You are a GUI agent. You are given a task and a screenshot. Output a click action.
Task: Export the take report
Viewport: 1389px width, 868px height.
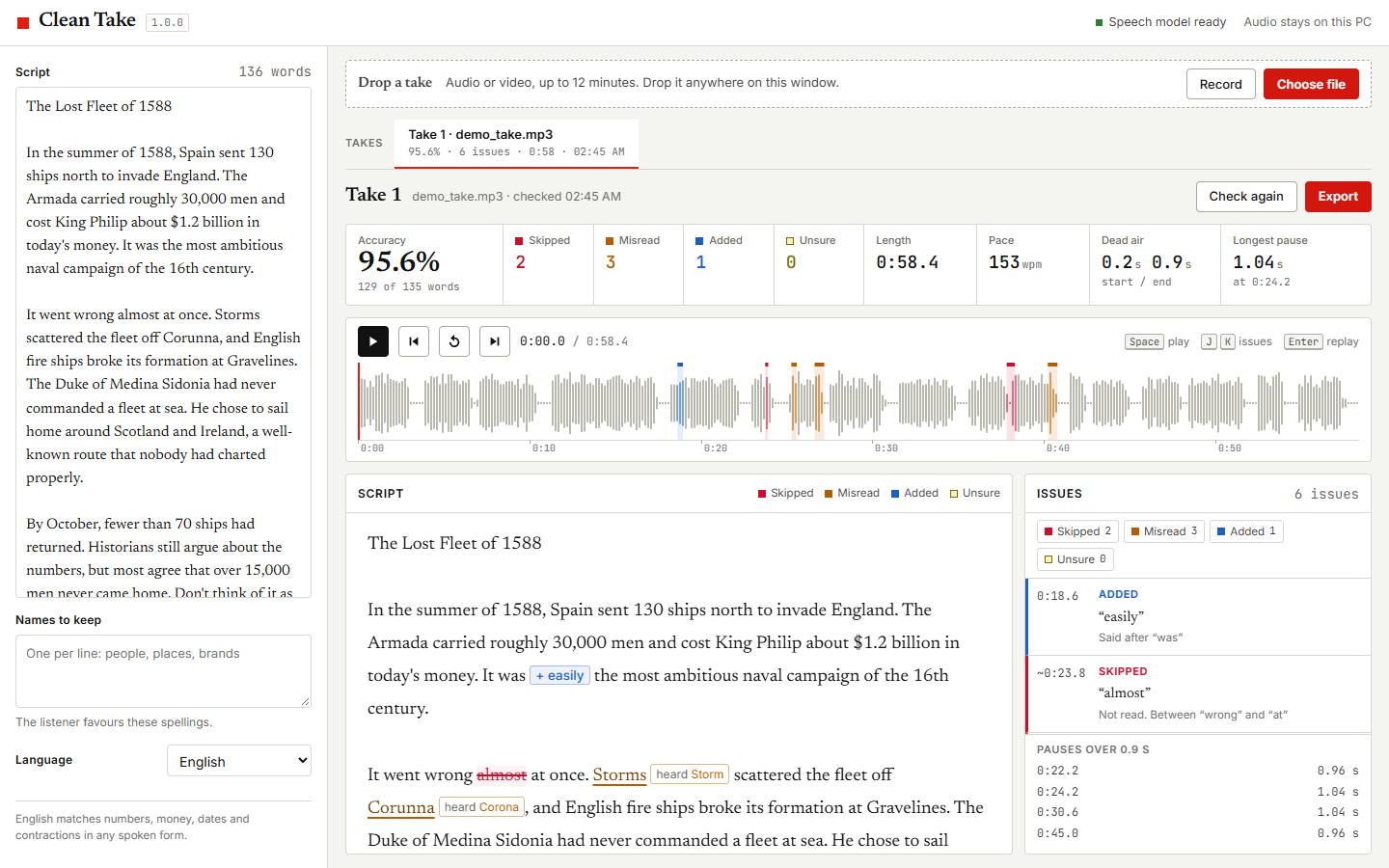(1338, 197)
